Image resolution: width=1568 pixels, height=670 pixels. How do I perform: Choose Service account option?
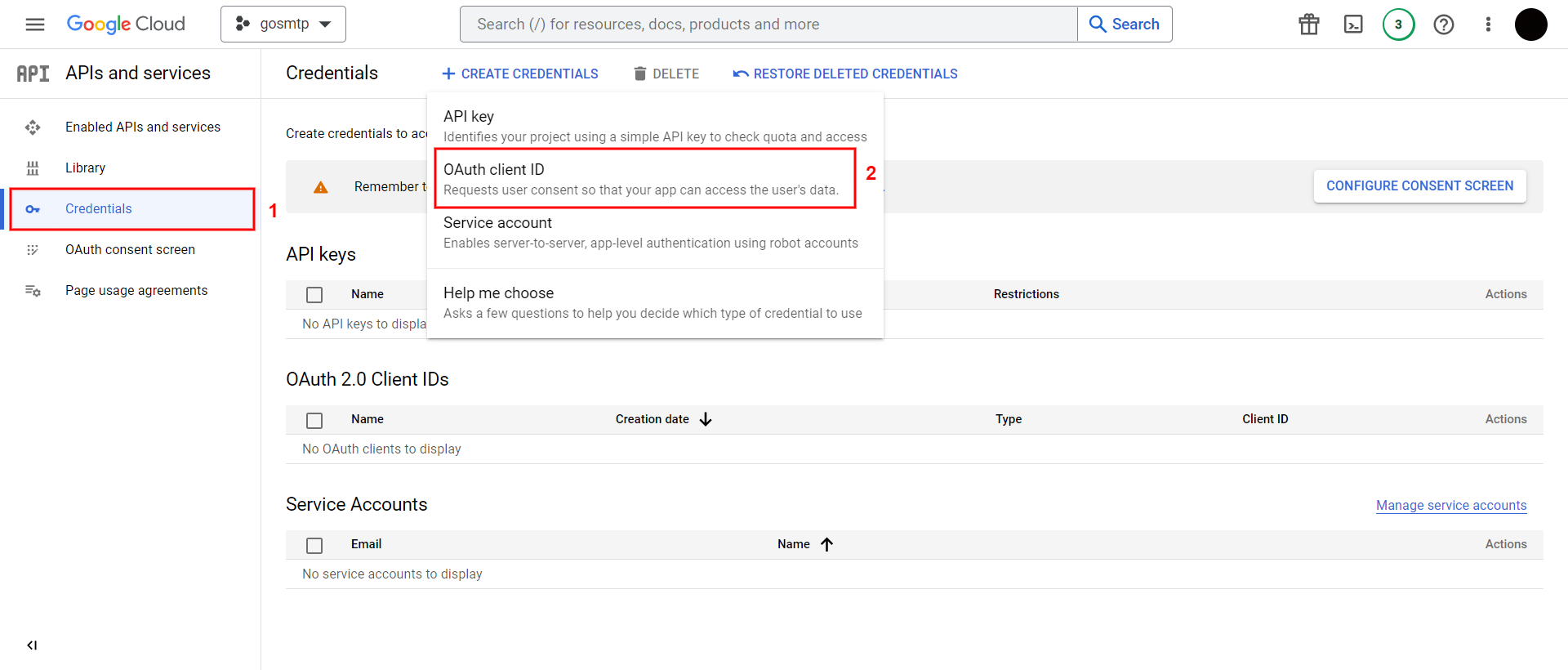click(655, 232)
